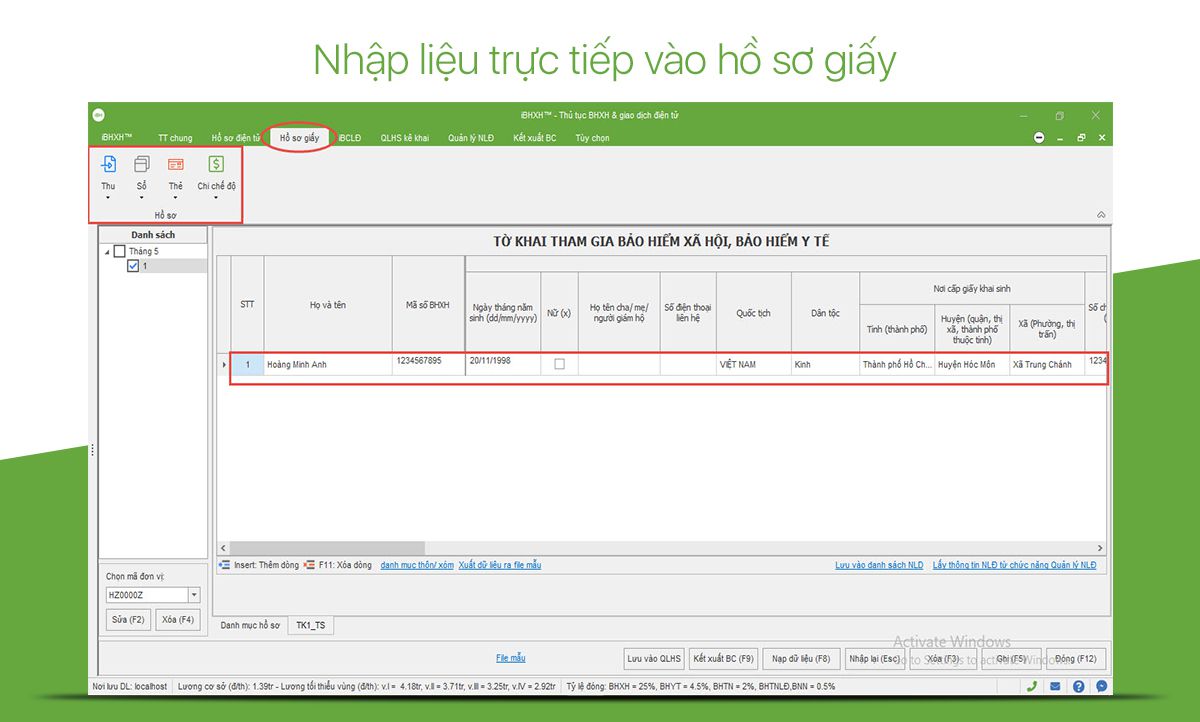Collapse the Tháng 5 tree node

coord(108,252)
